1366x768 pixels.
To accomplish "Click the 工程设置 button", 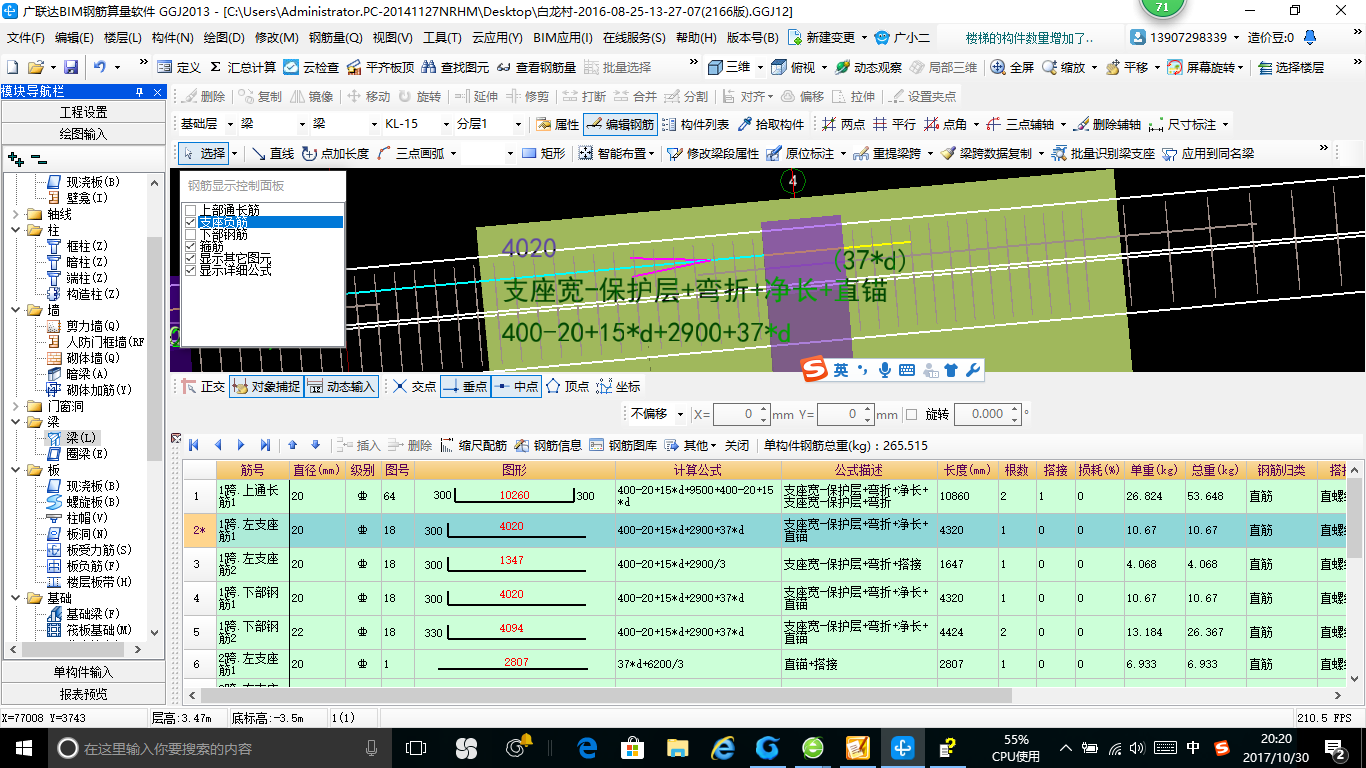I will 83,112.
